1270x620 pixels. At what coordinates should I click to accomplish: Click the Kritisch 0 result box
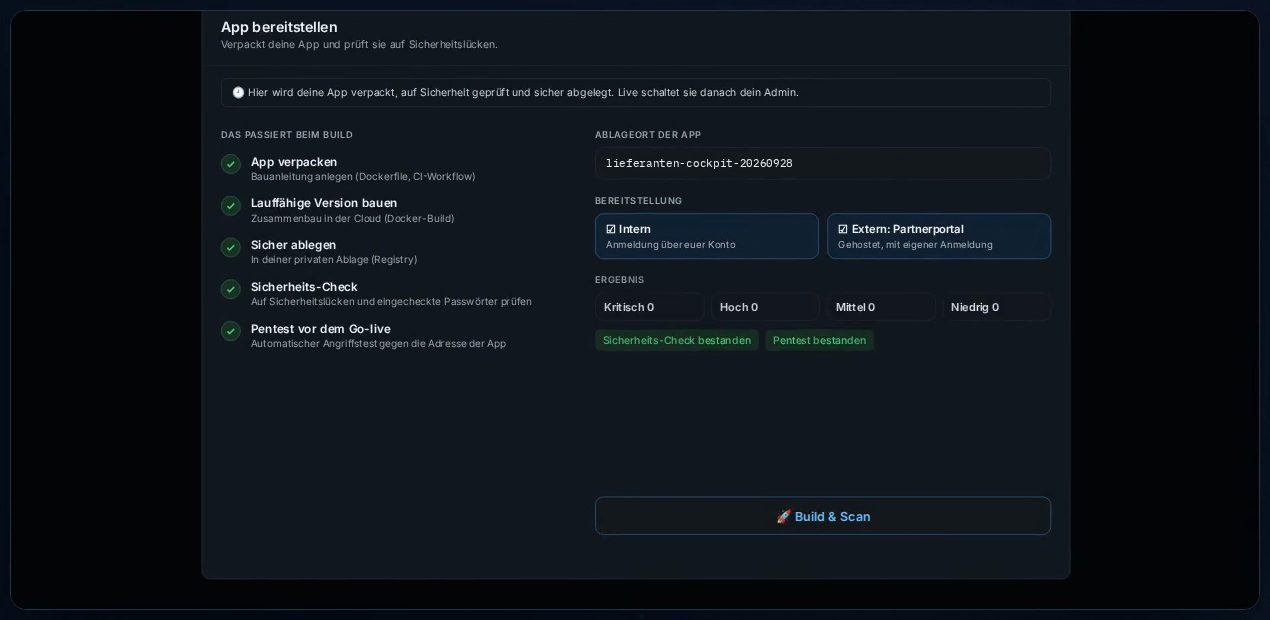[649, 307]
